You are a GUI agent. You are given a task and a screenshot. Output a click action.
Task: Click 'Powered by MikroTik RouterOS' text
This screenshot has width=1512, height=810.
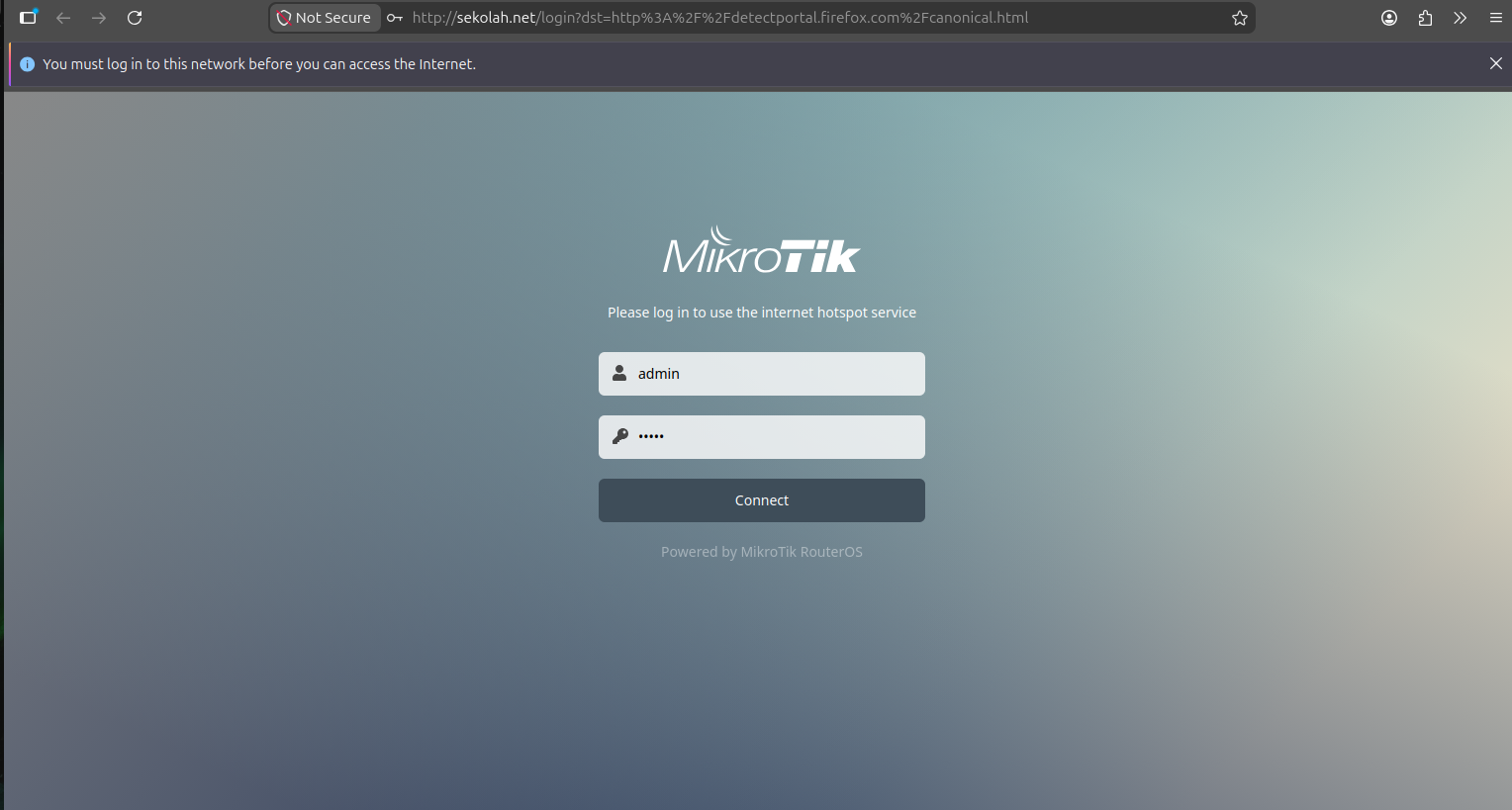pos(762,552)
